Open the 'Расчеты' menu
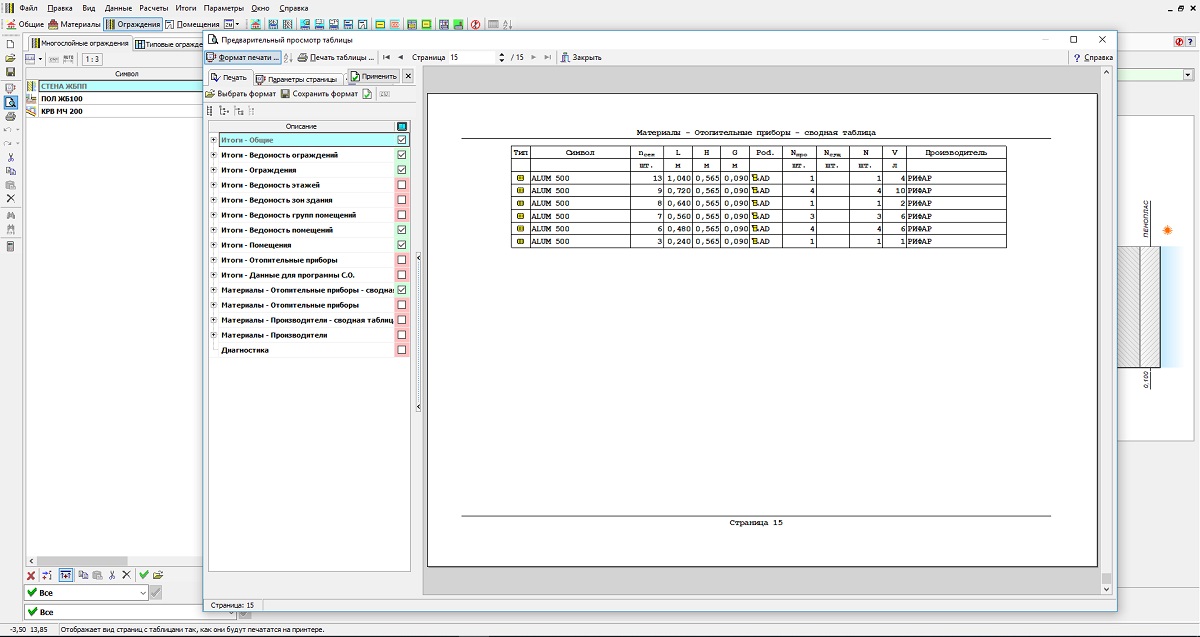1200x637 pixels. point(154,8)
